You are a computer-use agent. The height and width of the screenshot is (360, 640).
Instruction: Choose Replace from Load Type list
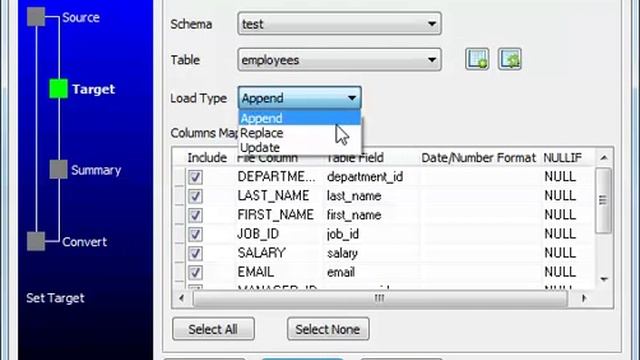tap(300, 133)
